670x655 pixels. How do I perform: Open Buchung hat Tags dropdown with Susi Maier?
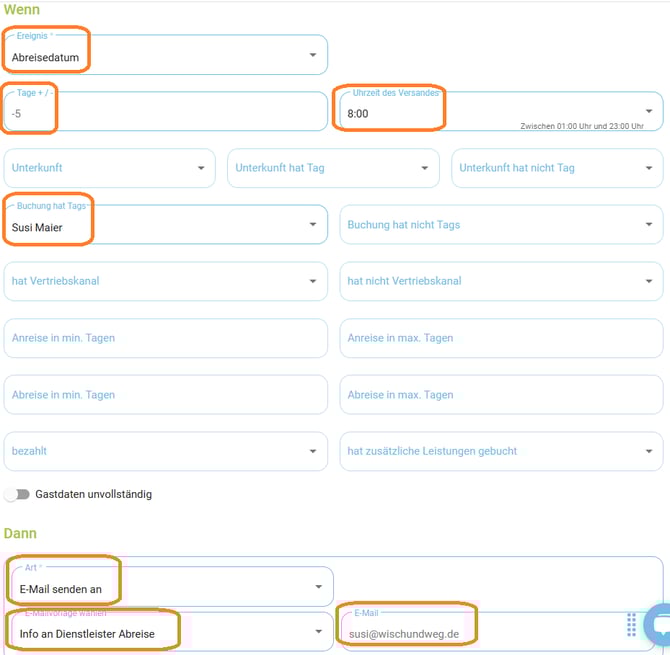[165, 226]
